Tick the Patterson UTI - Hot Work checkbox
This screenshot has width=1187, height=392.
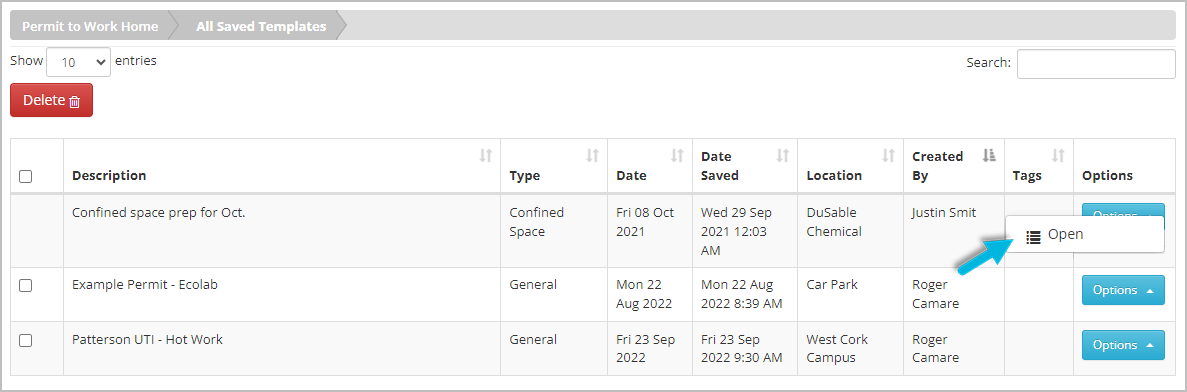[26, 341]
